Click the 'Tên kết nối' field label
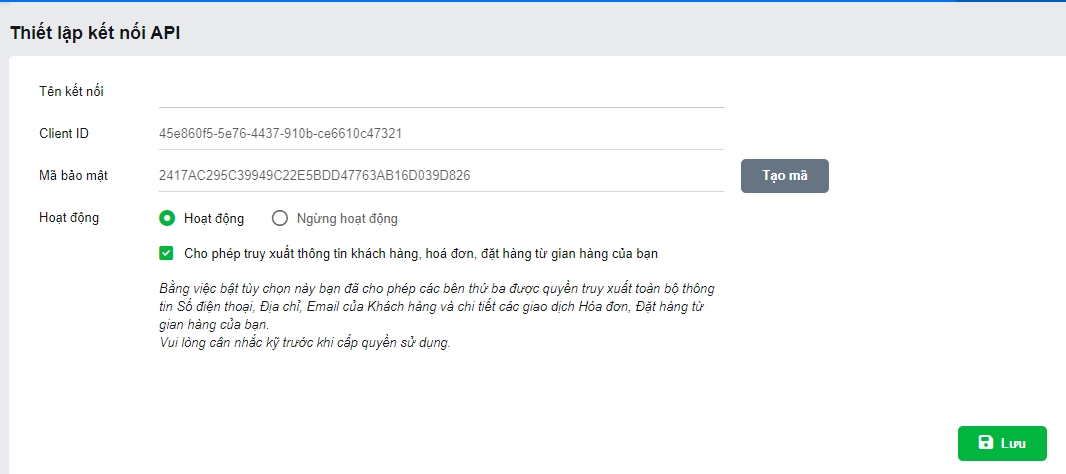The width and height of the screenshot is (1066, 474). click(72, 92)
